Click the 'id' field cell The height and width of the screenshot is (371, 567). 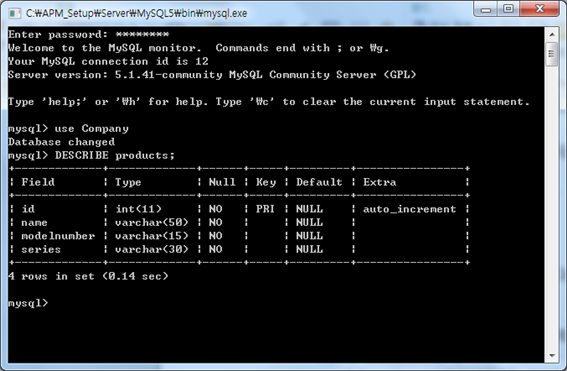[x=28, y=209]
